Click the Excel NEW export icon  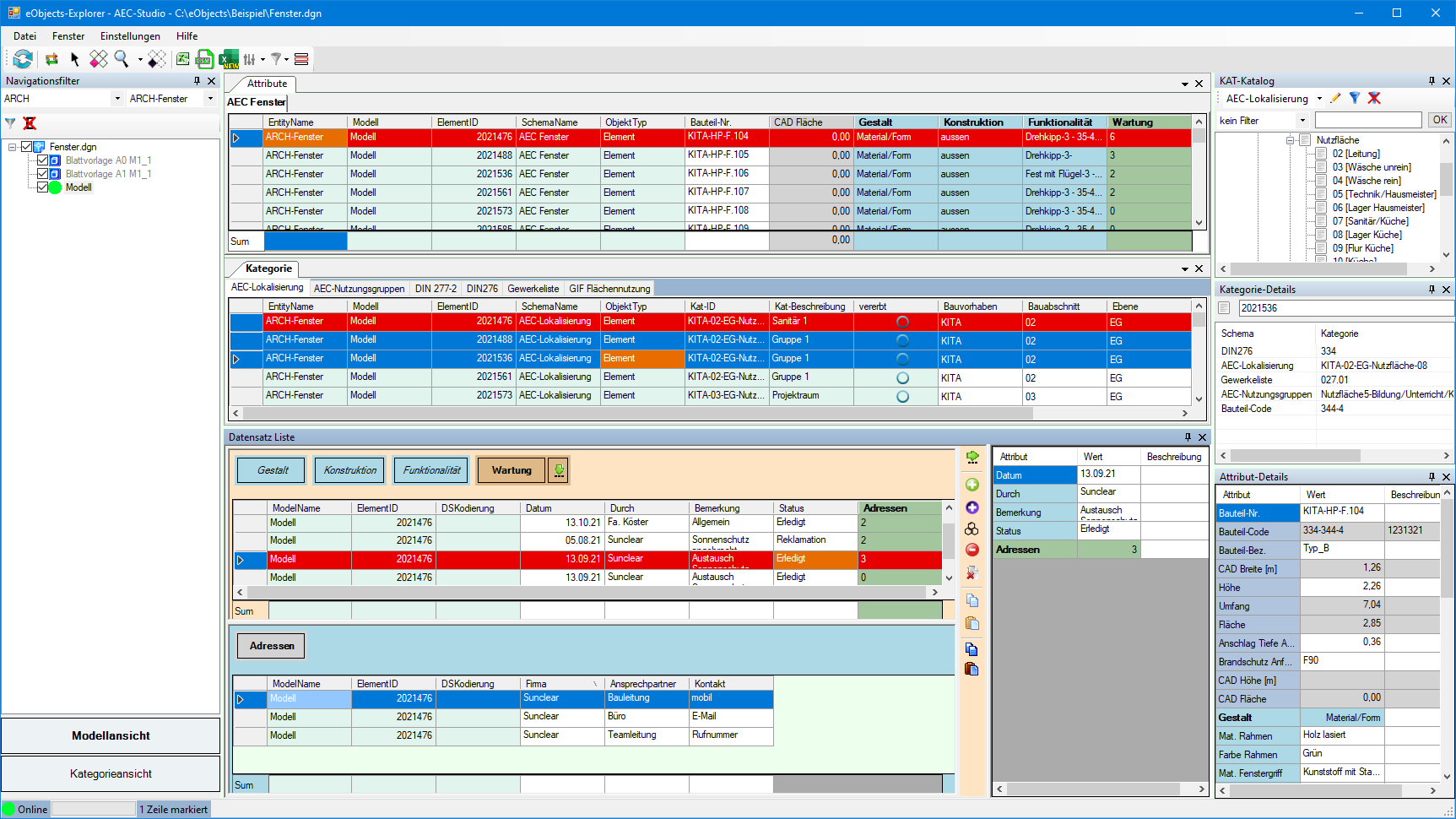tap(229, 59)
